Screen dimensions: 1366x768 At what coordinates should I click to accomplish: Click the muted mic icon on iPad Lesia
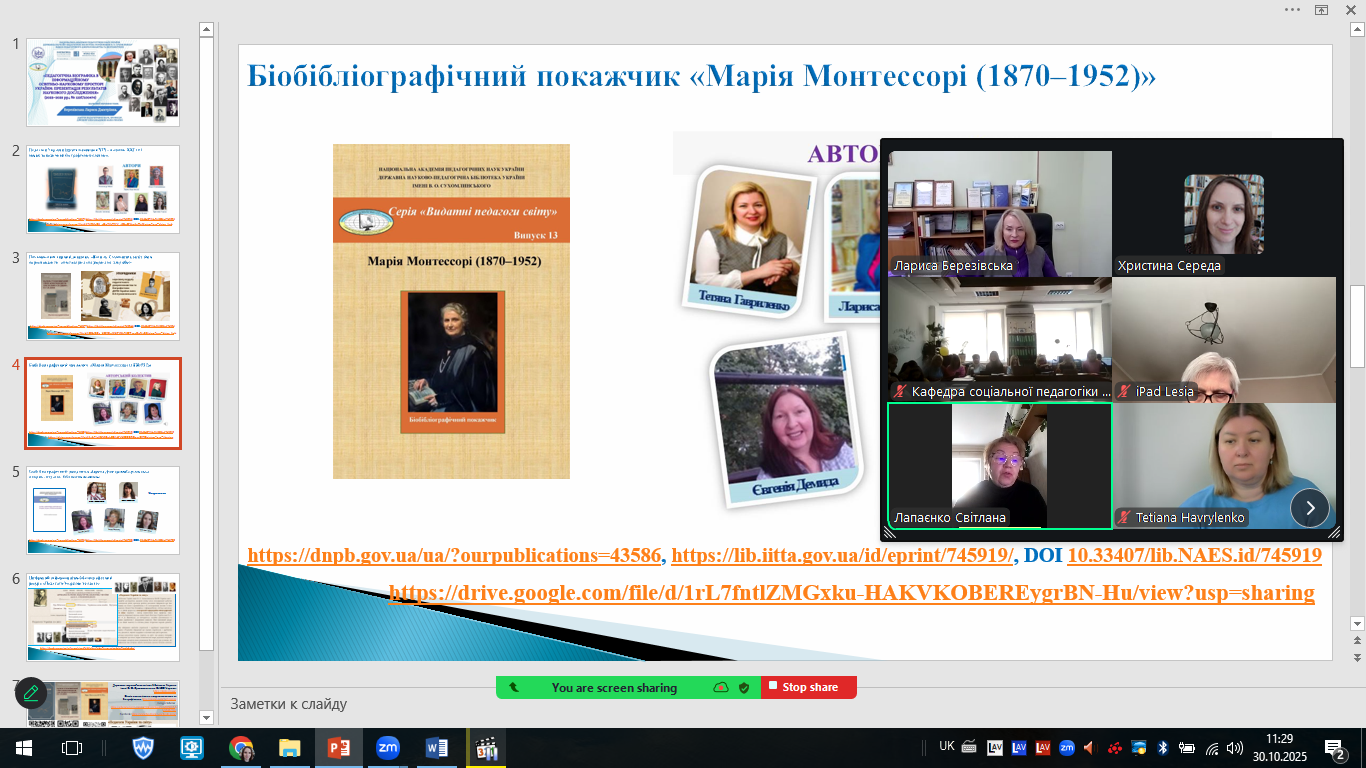[x=1124, y=391]
